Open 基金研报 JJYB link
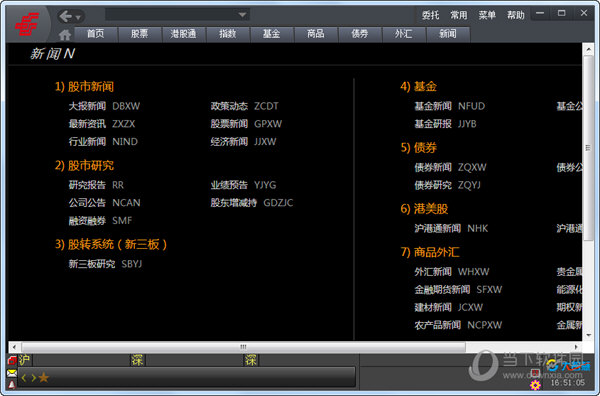Screen dimensions: 600x396 [x=445, y=124]
